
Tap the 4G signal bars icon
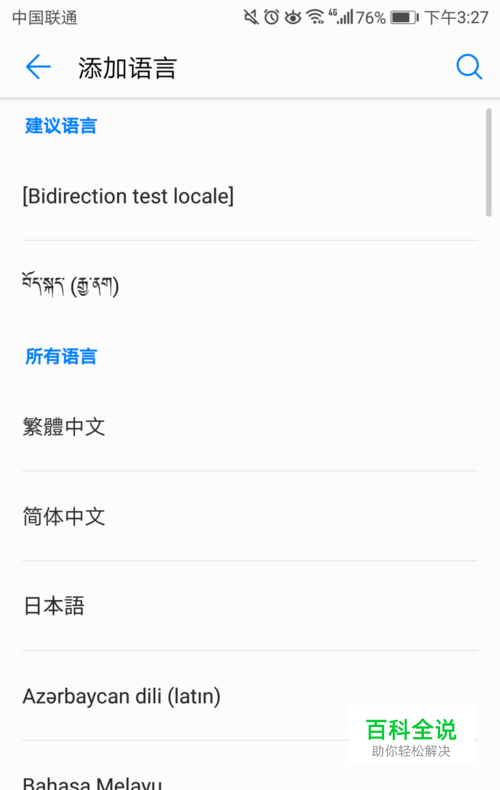pyautogui.click(x=341, y=17)
